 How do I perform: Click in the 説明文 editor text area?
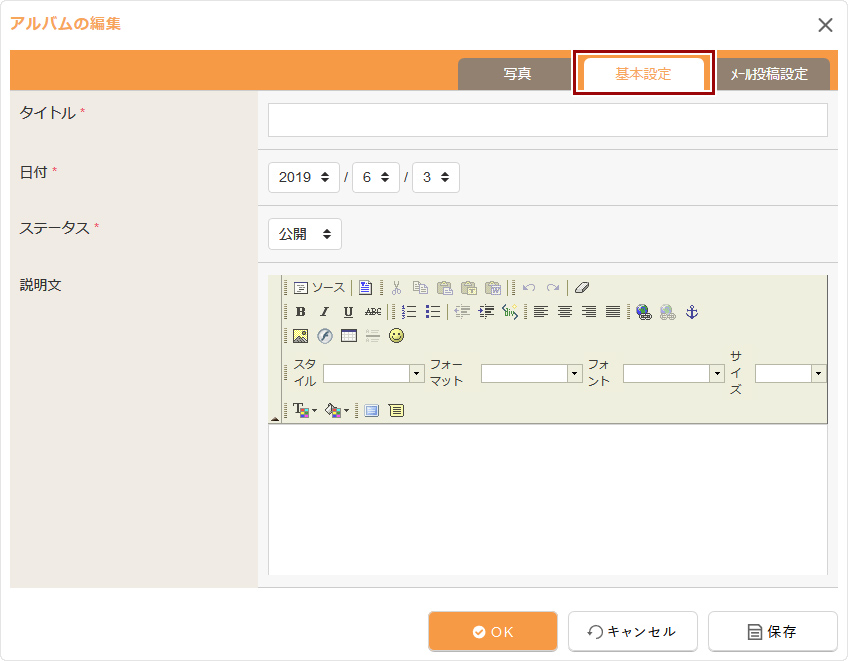point(548,499)
